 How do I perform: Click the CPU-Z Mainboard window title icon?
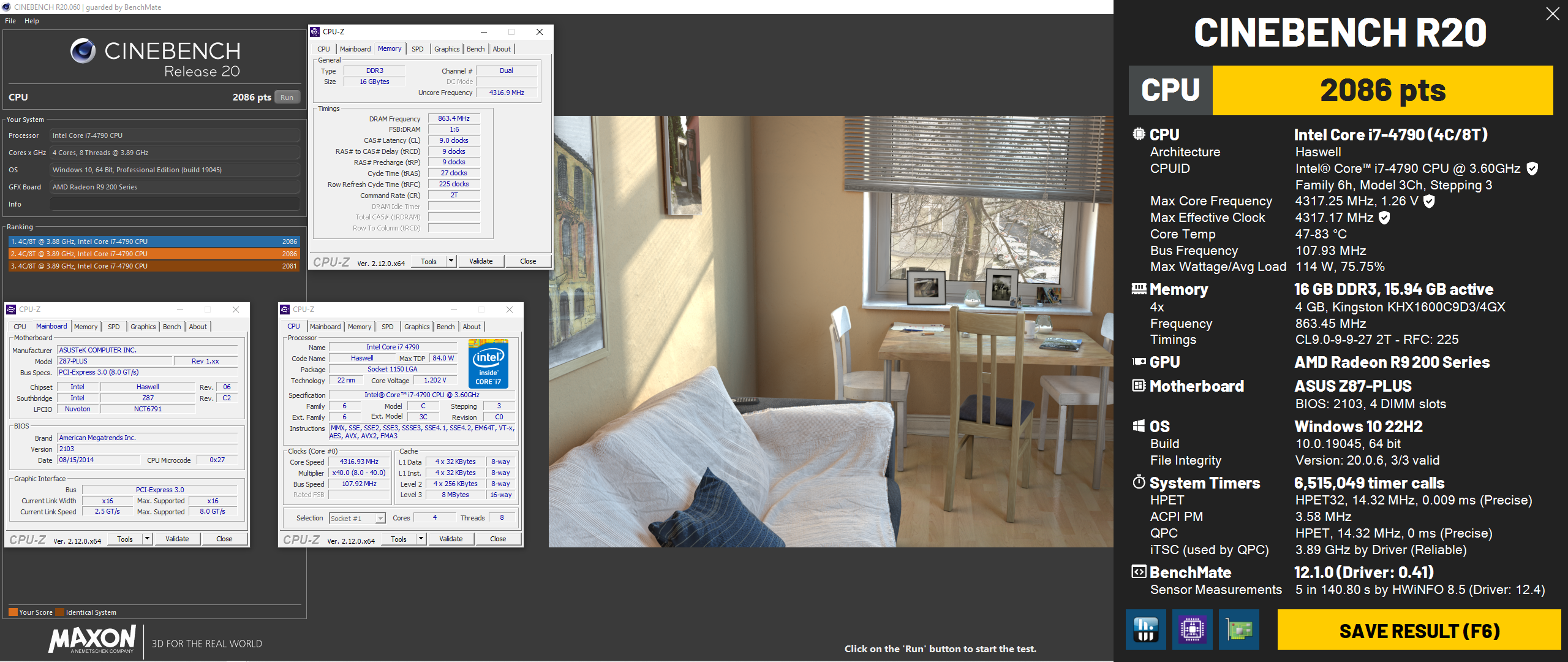[x=11, y=310]
